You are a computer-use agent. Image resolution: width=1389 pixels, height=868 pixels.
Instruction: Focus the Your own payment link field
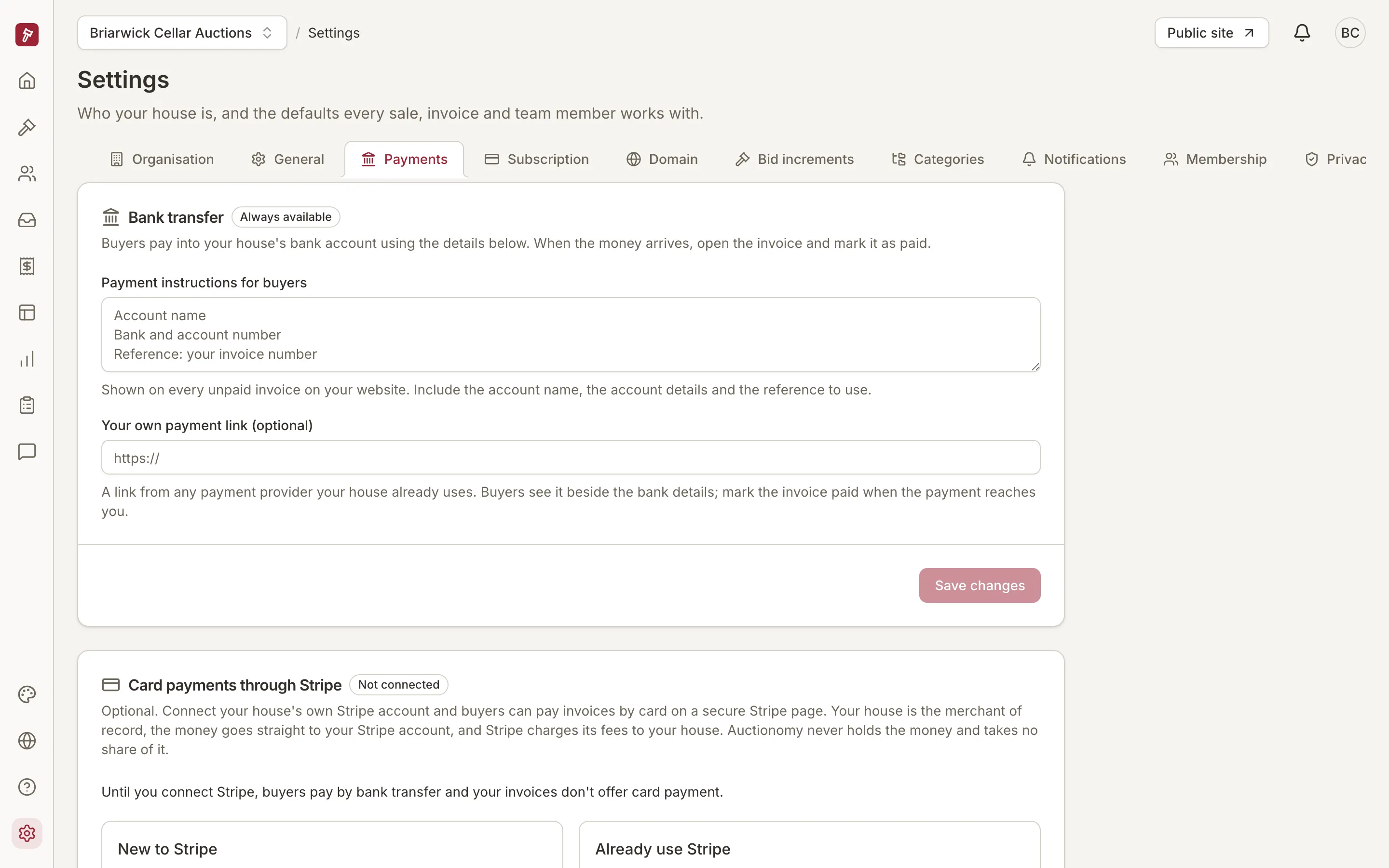pyautogui.click(x=571, y=458)
